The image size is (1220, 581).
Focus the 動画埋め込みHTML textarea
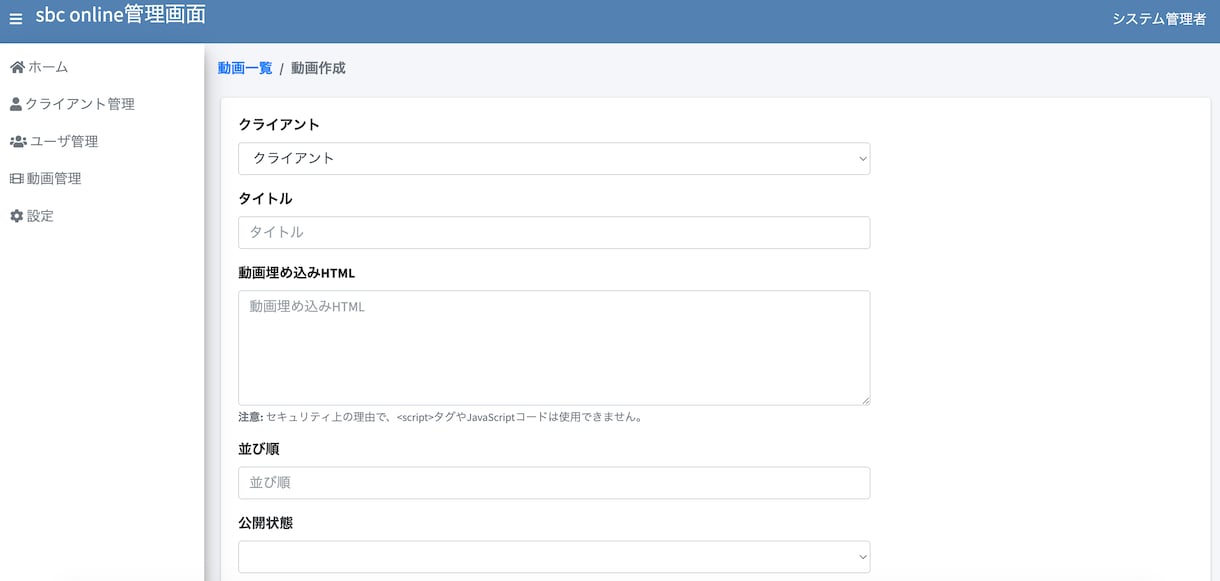554,348
